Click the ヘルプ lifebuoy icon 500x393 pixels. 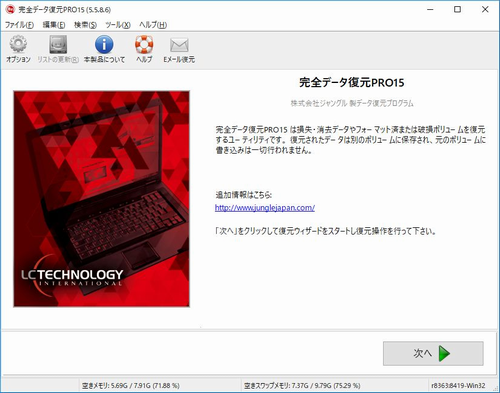pyautogui.click(x=144, y=44)
